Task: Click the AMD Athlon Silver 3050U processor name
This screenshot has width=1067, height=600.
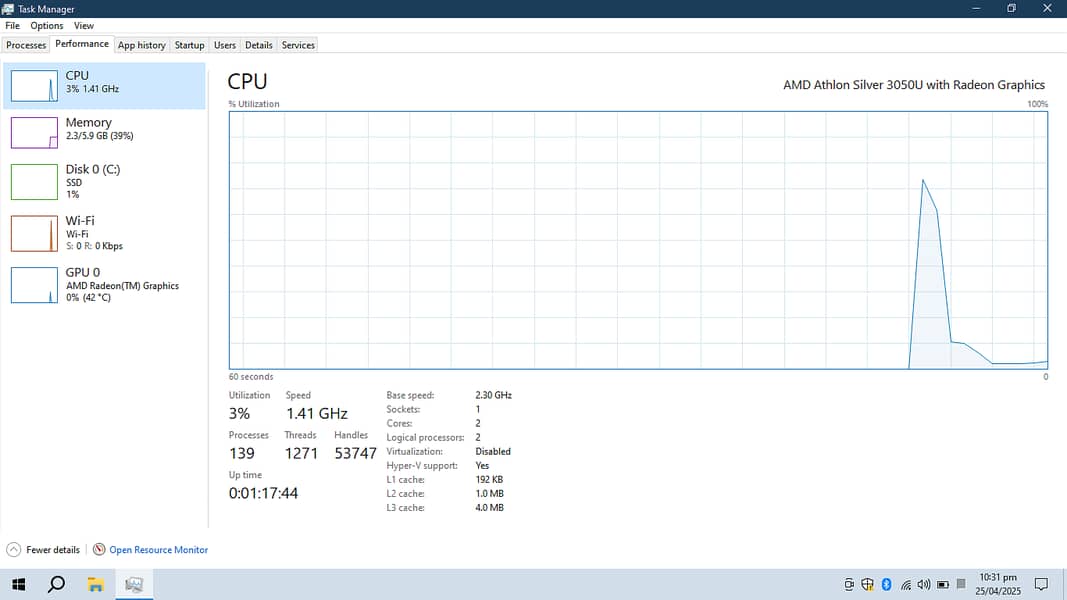Action: [914, 85]
